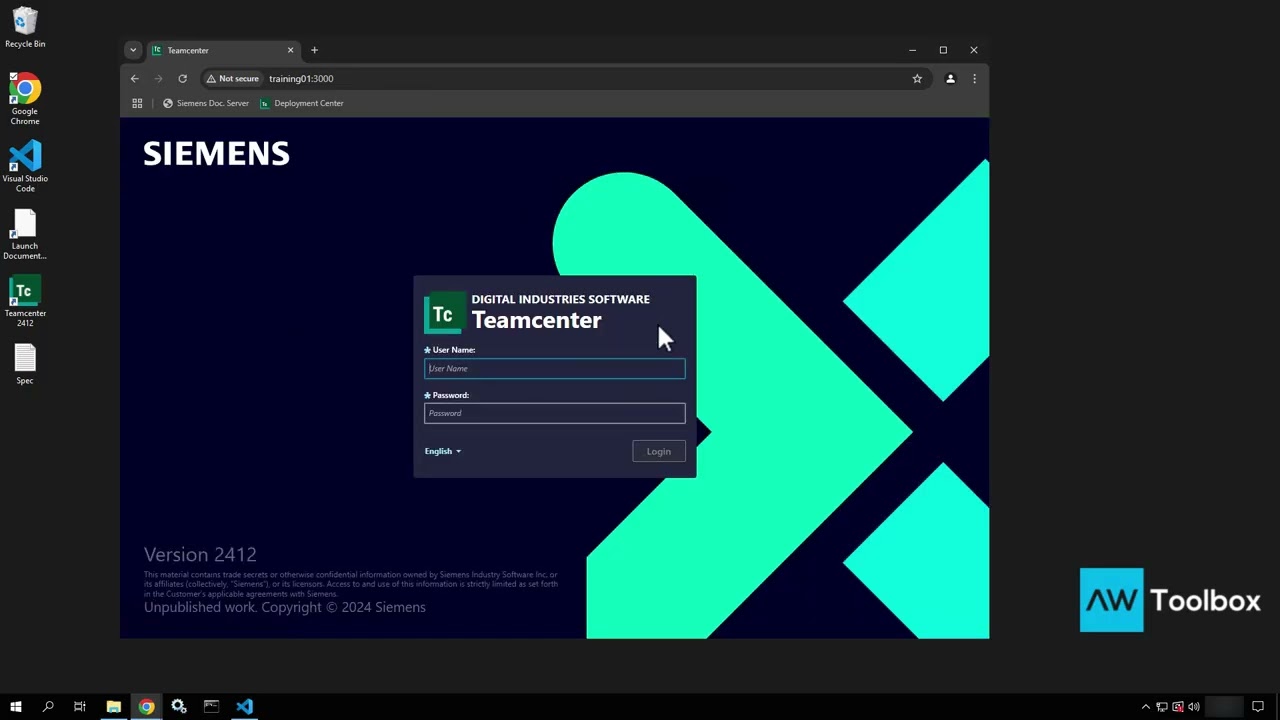Go back using the browser back arrow
1280x720 pixels.
point(135,78)
